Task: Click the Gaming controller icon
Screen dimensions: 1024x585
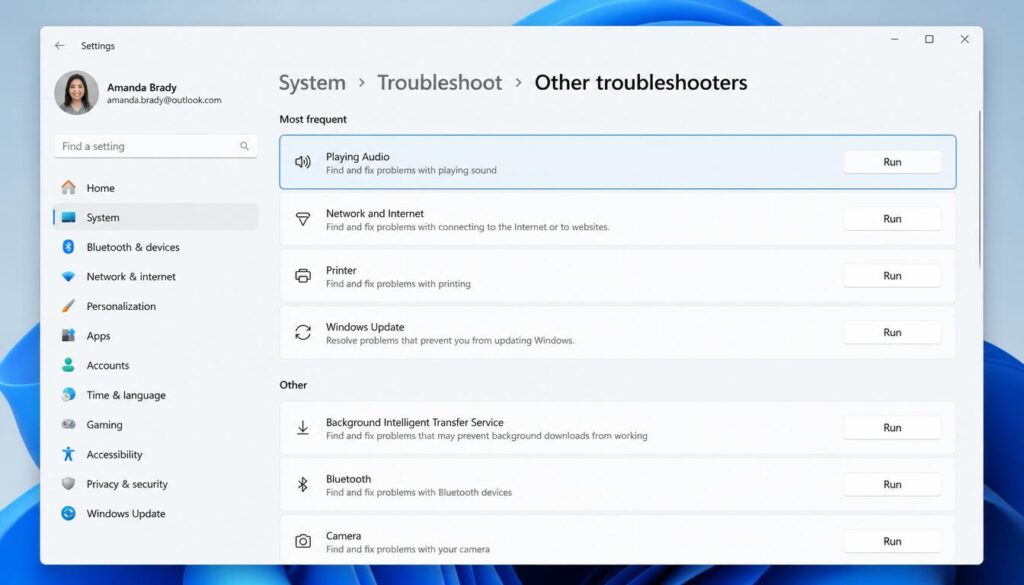Action: (69, 424)
